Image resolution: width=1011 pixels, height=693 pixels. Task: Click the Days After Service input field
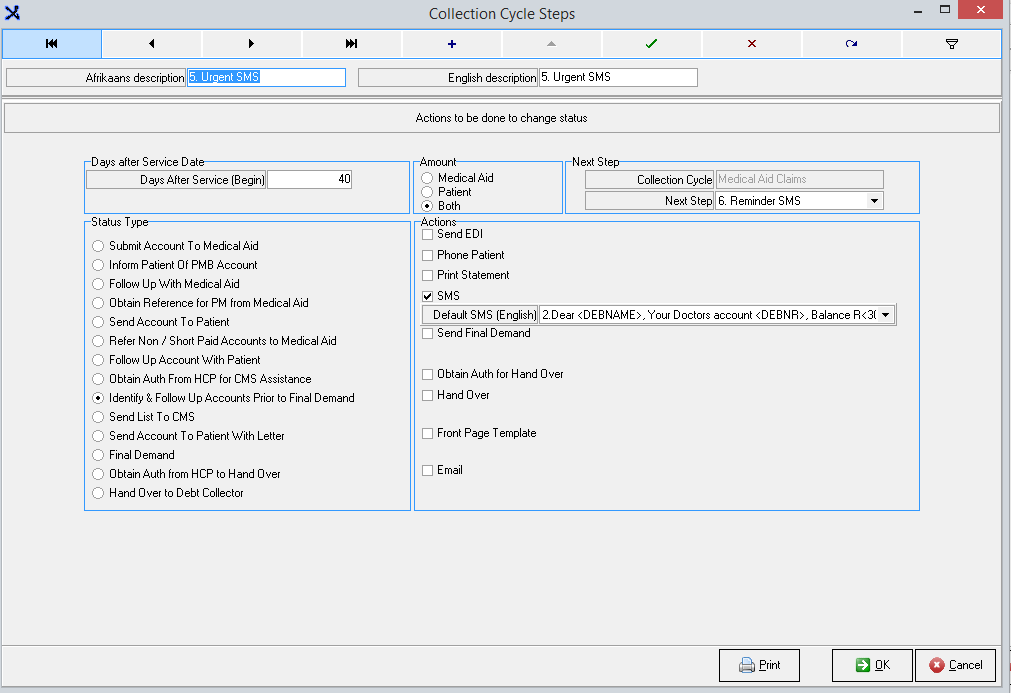tap(309, 180)
